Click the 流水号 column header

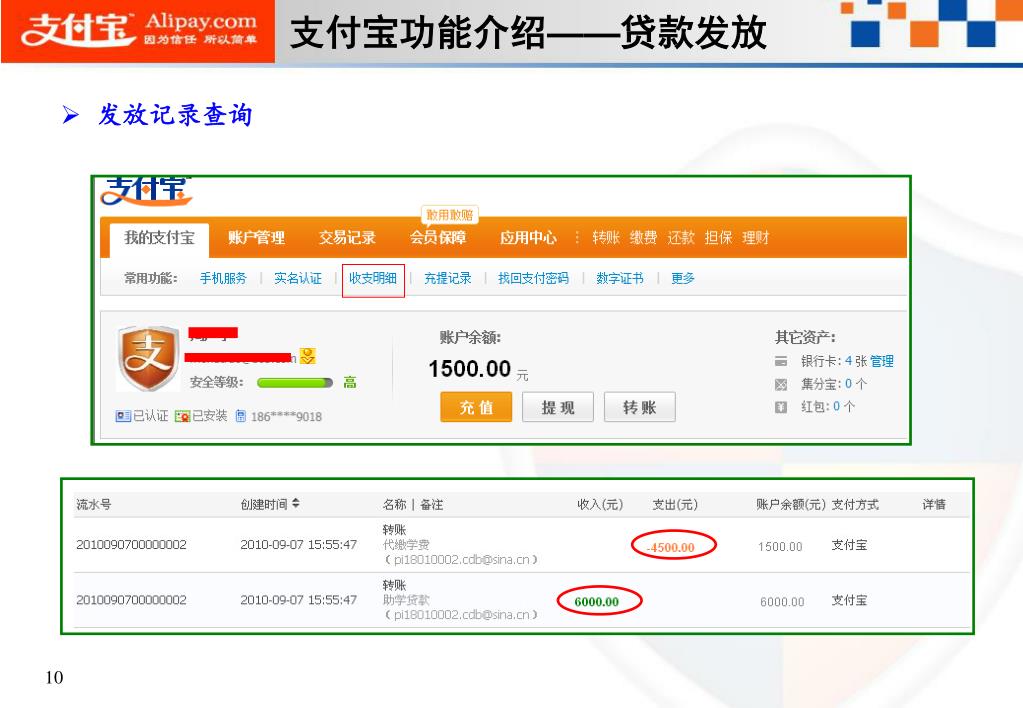point(93,504)
